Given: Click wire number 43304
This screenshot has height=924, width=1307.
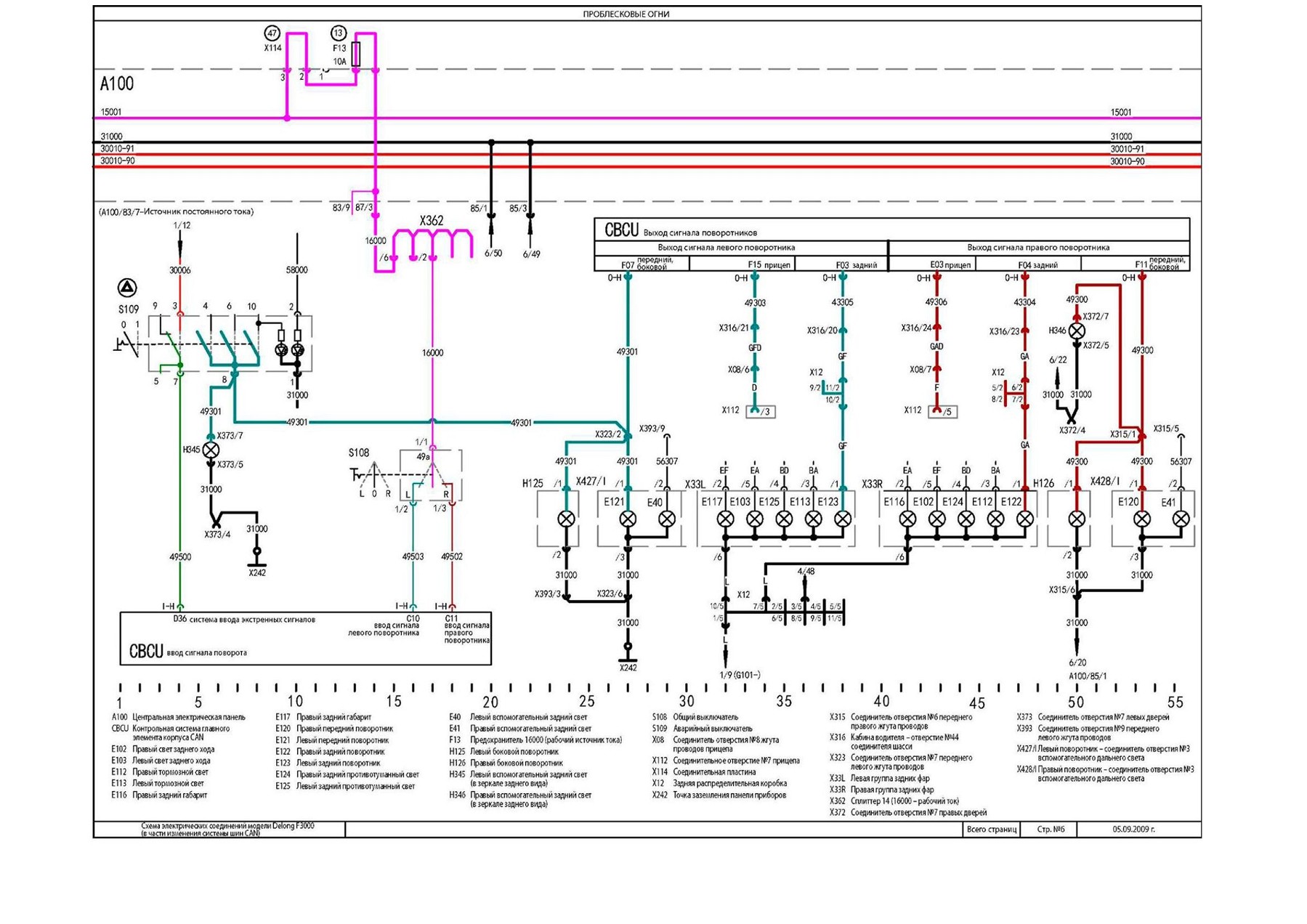Looking at the screenshot, I should pos(1024,302).
